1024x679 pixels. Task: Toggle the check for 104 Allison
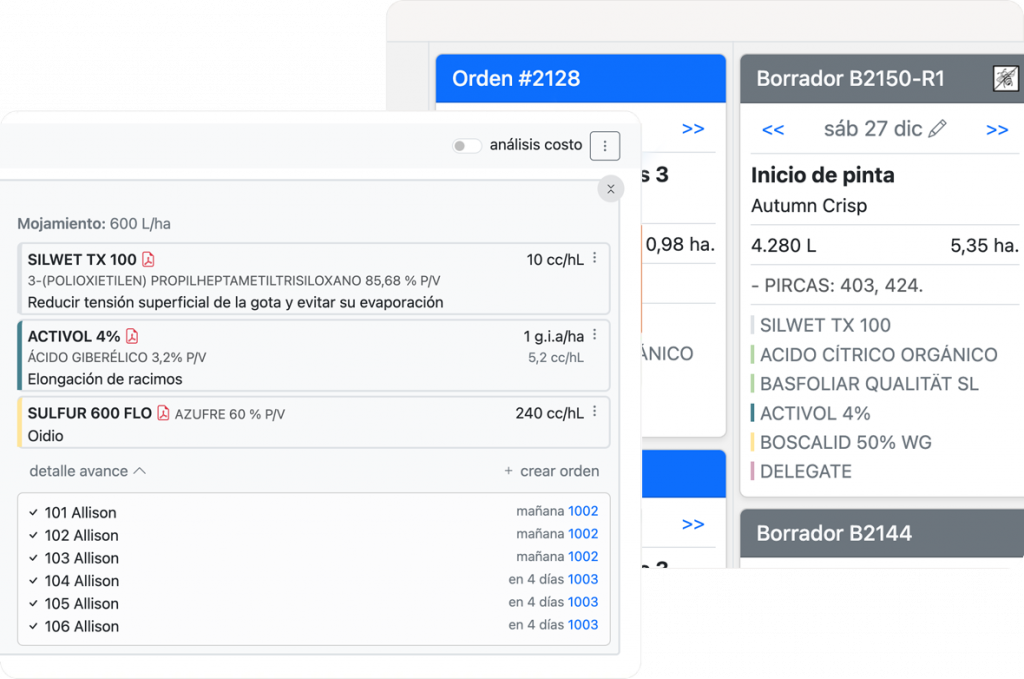coord(34,581)
